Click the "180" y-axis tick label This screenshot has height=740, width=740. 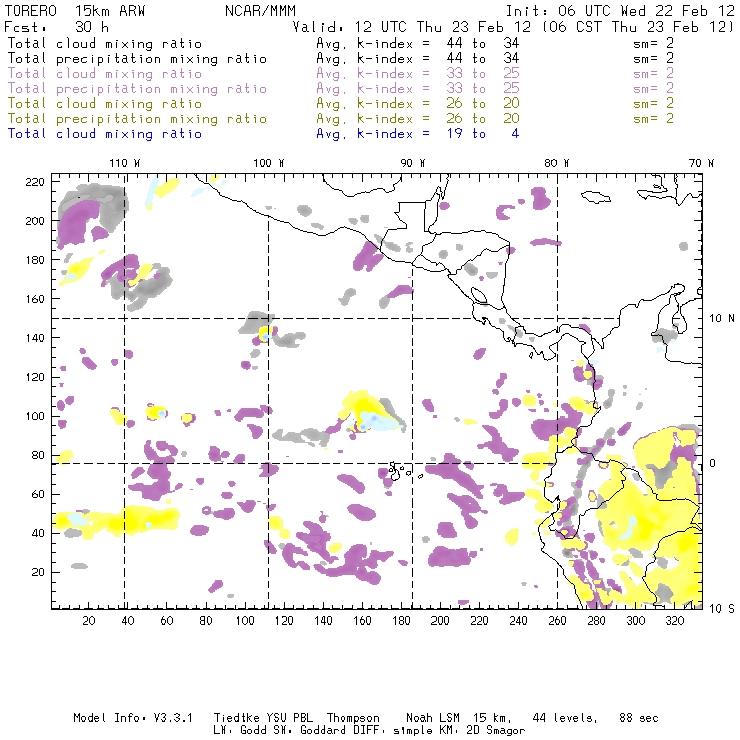point(35,260)
